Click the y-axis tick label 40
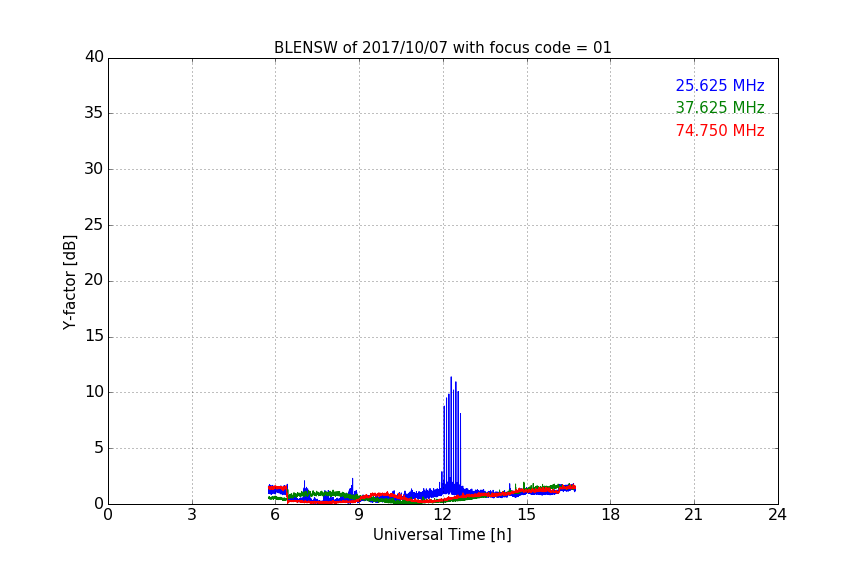 [94, 57]
